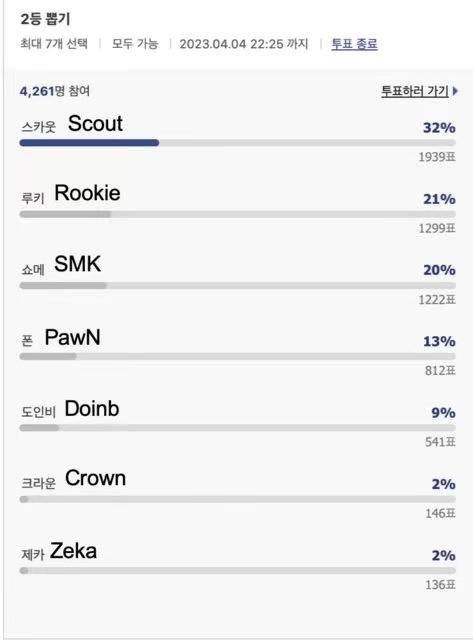Click the Doinb 9% result bar
This screenshot has height=640, width=473.
(x=238, y=428)
